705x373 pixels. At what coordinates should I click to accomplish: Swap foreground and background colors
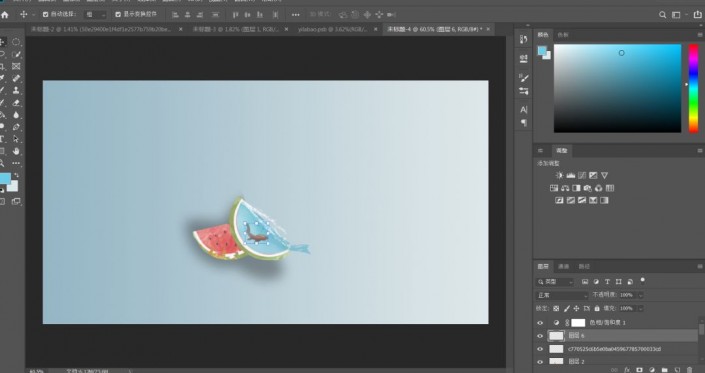pyautogui.click(x=17, y=175)
